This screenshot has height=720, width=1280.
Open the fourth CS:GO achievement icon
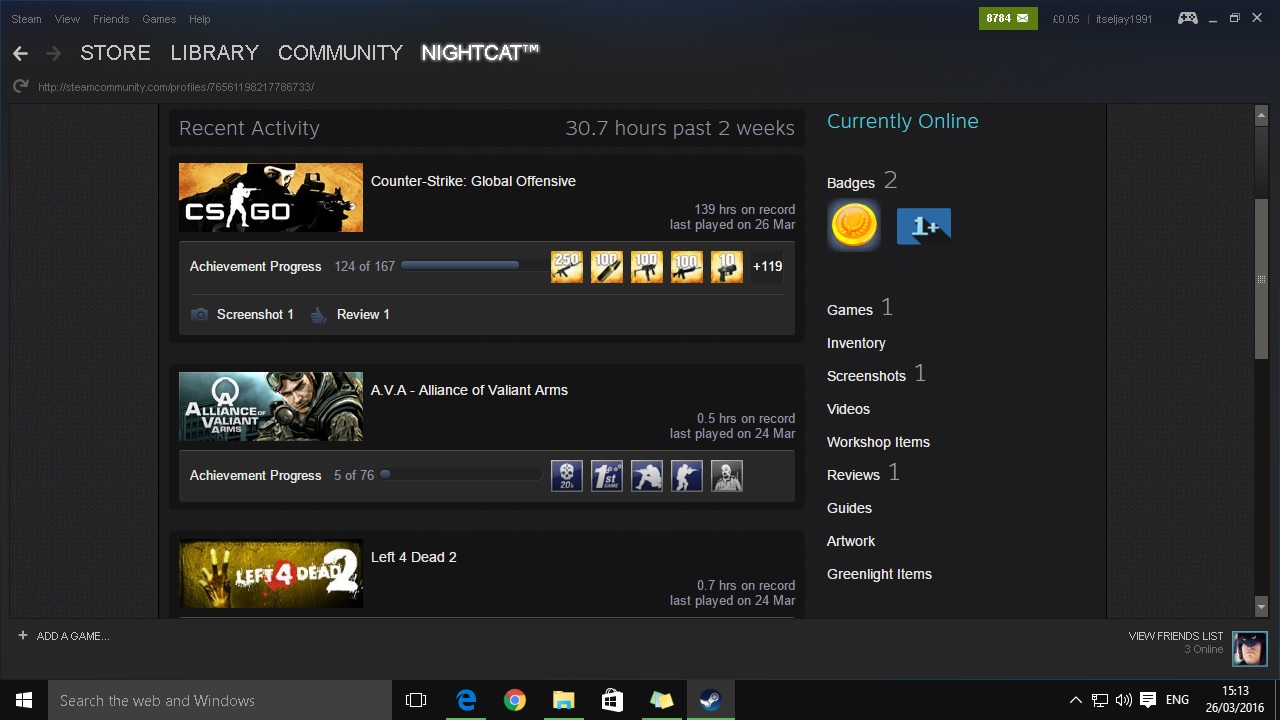[687, 267]
